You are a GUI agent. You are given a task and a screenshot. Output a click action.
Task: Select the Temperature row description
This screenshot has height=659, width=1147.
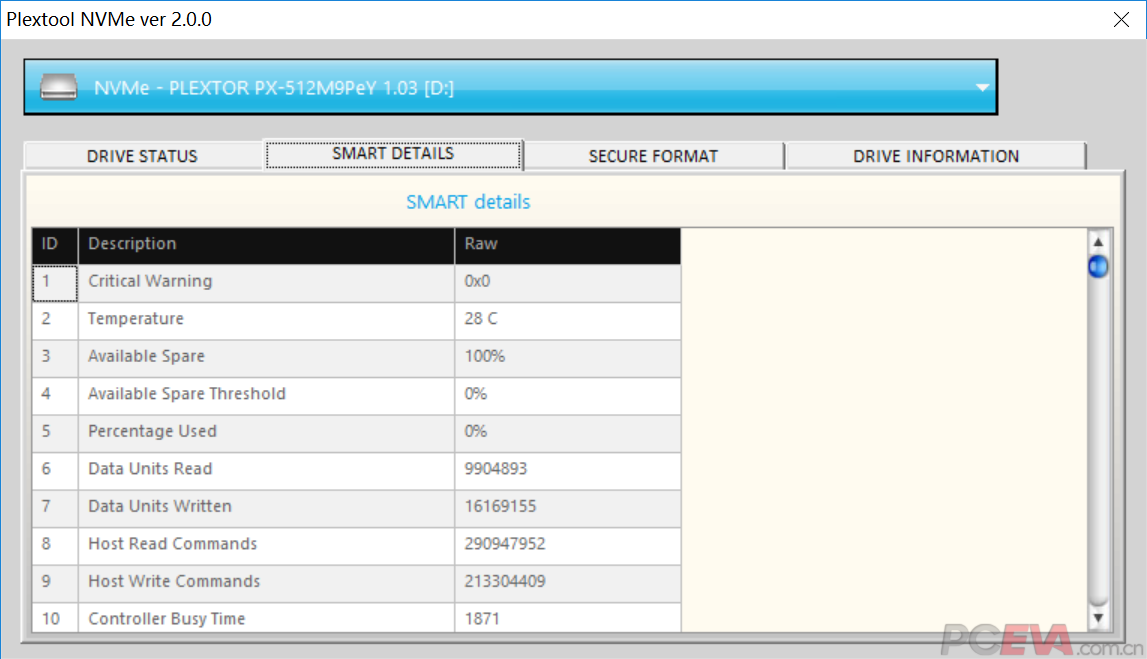[x=136, y=319]
